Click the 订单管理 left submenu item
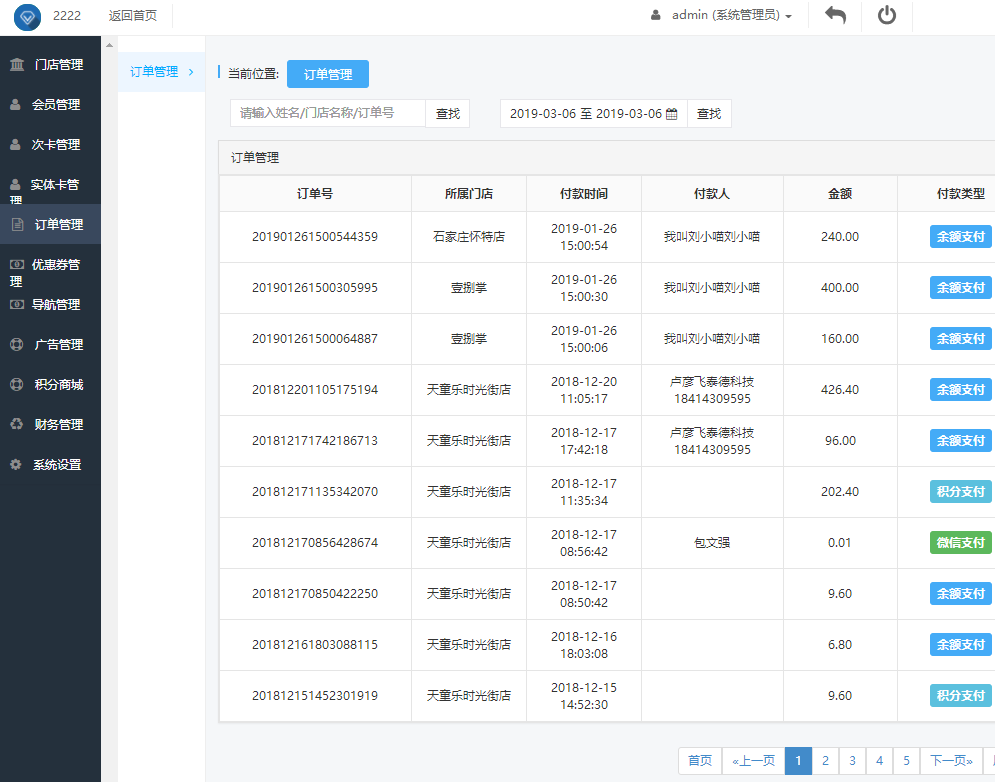Viewport: 995px width, 782px height. (161, 72)
